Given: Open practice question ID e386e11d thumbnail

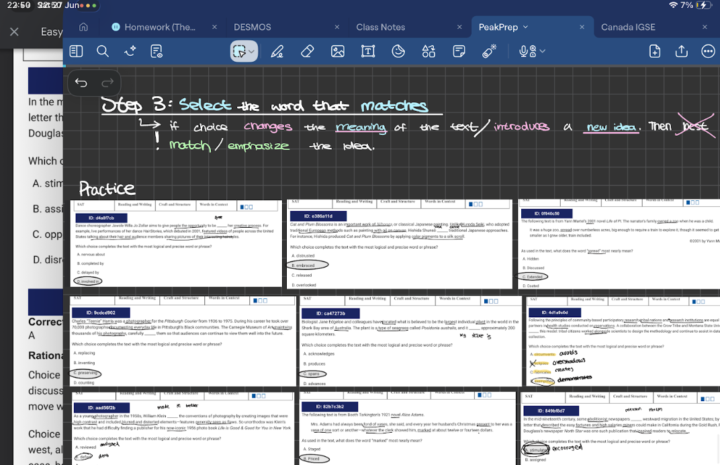Looking at the screenshot, I should [x=399, y=244].
